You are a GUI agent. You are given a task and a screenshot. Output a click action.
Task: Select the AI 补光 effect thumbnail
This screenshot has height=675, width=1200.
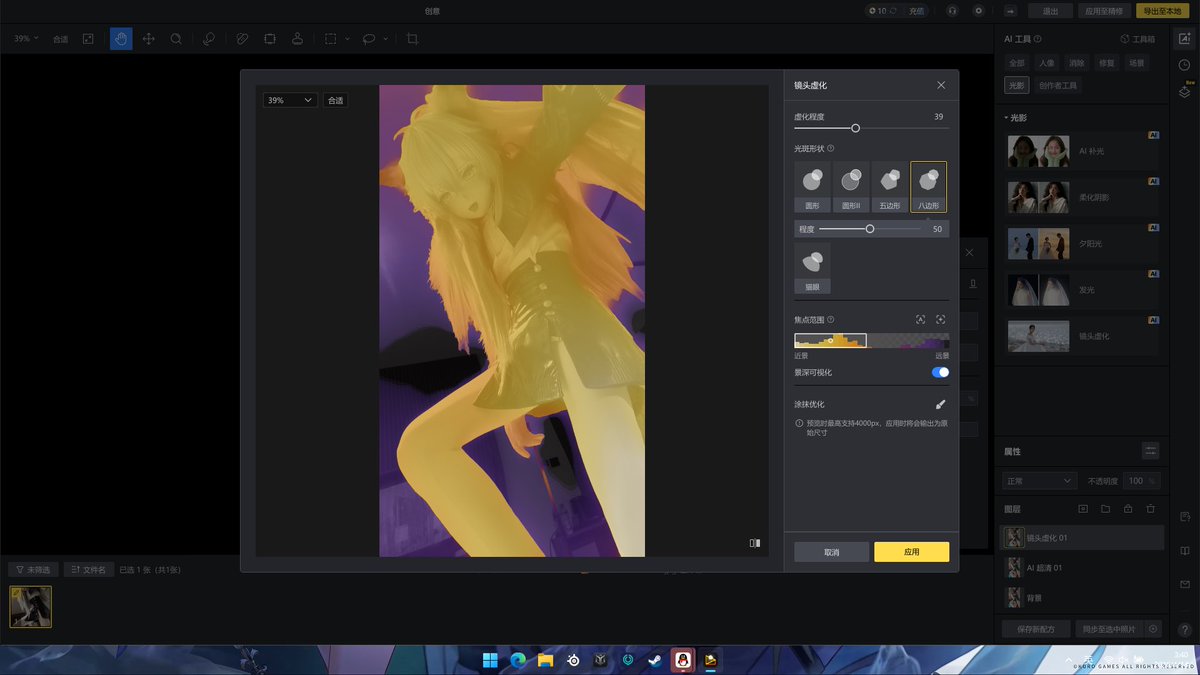point(1039,151)
